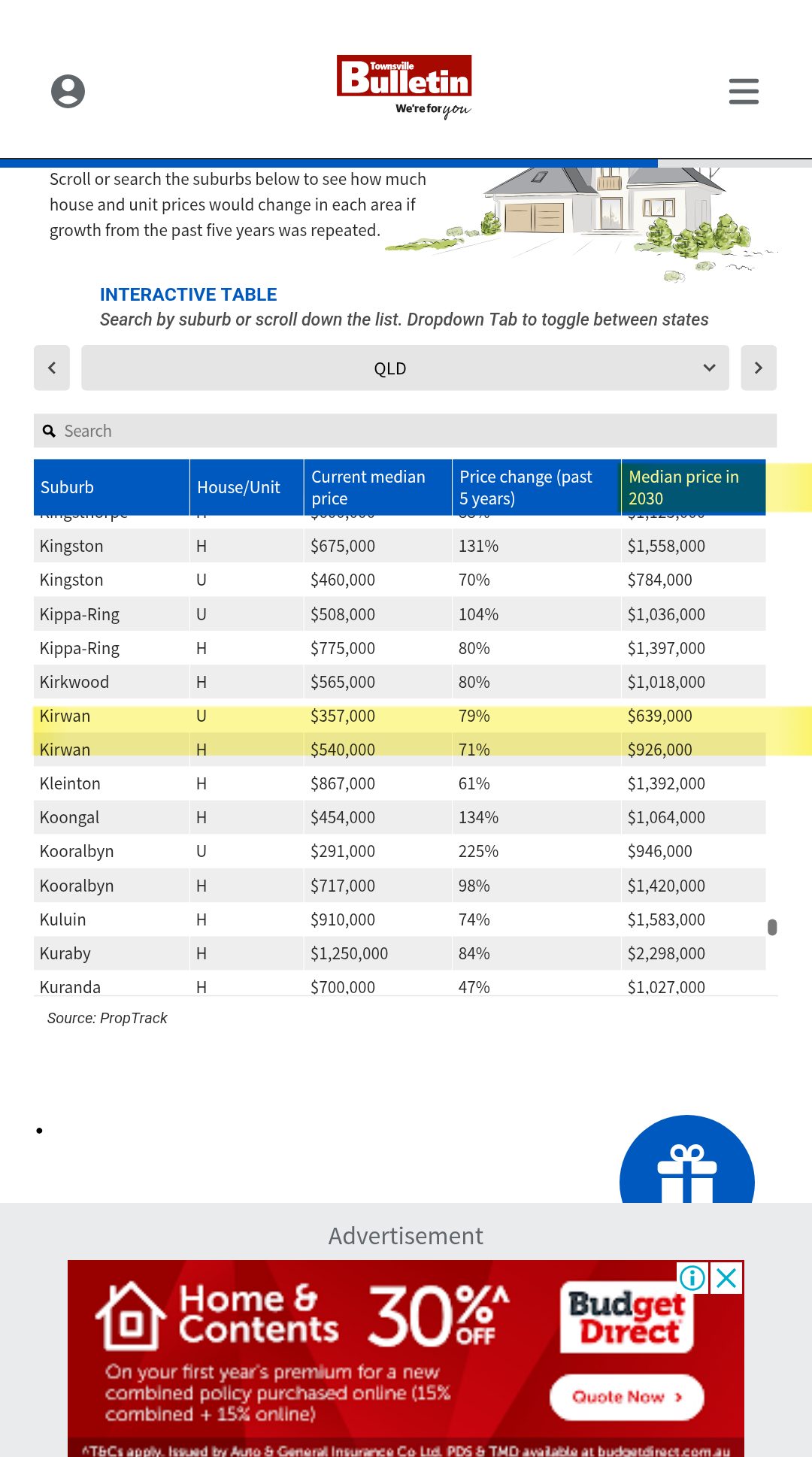
Task: Go to next state with right chevron
Action: coord(759,368)
